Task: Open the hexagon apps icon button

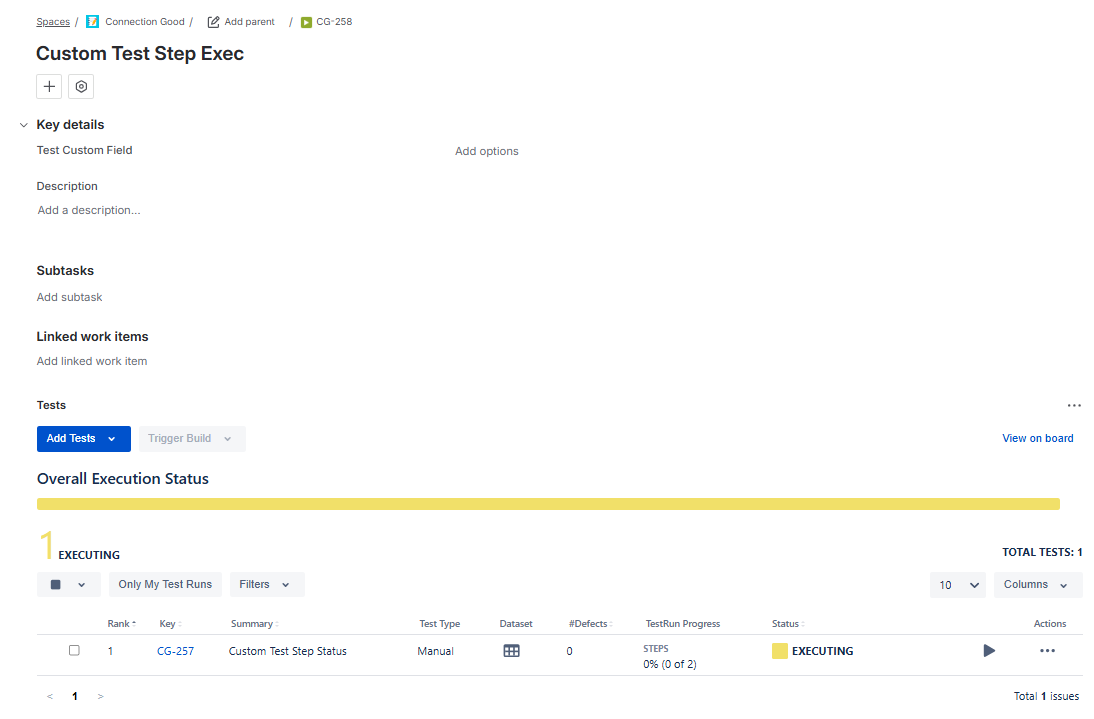Action: 81,87
